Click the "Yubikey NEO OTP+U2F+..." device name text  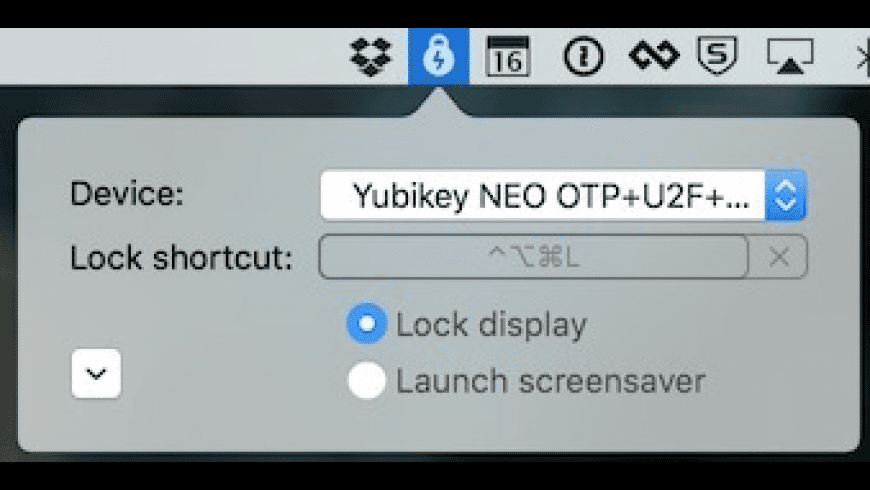tap(550, 195)
